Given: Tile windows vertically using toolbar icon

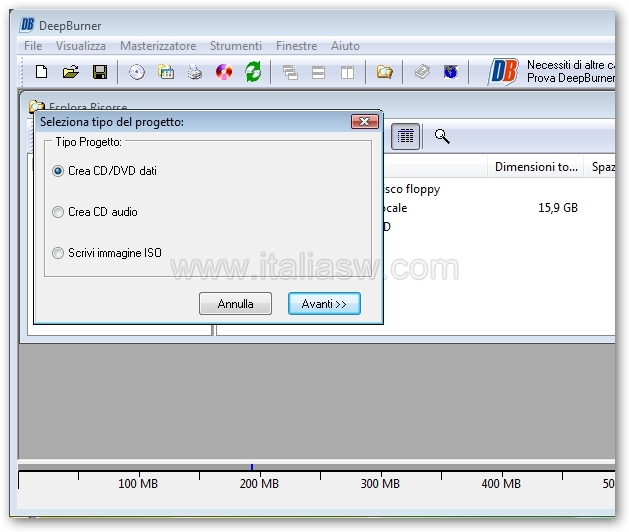Looking at the screenshot, I should coord(347,73).
